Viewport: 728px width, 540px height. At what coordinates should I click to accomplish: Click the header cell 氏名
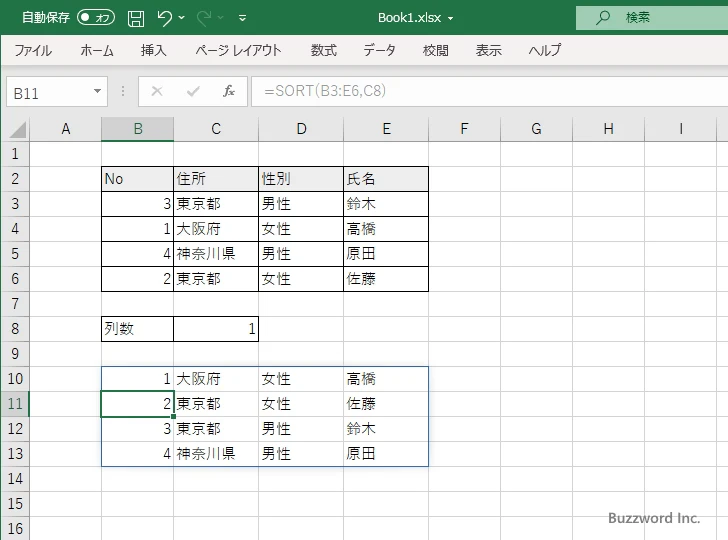386,179
